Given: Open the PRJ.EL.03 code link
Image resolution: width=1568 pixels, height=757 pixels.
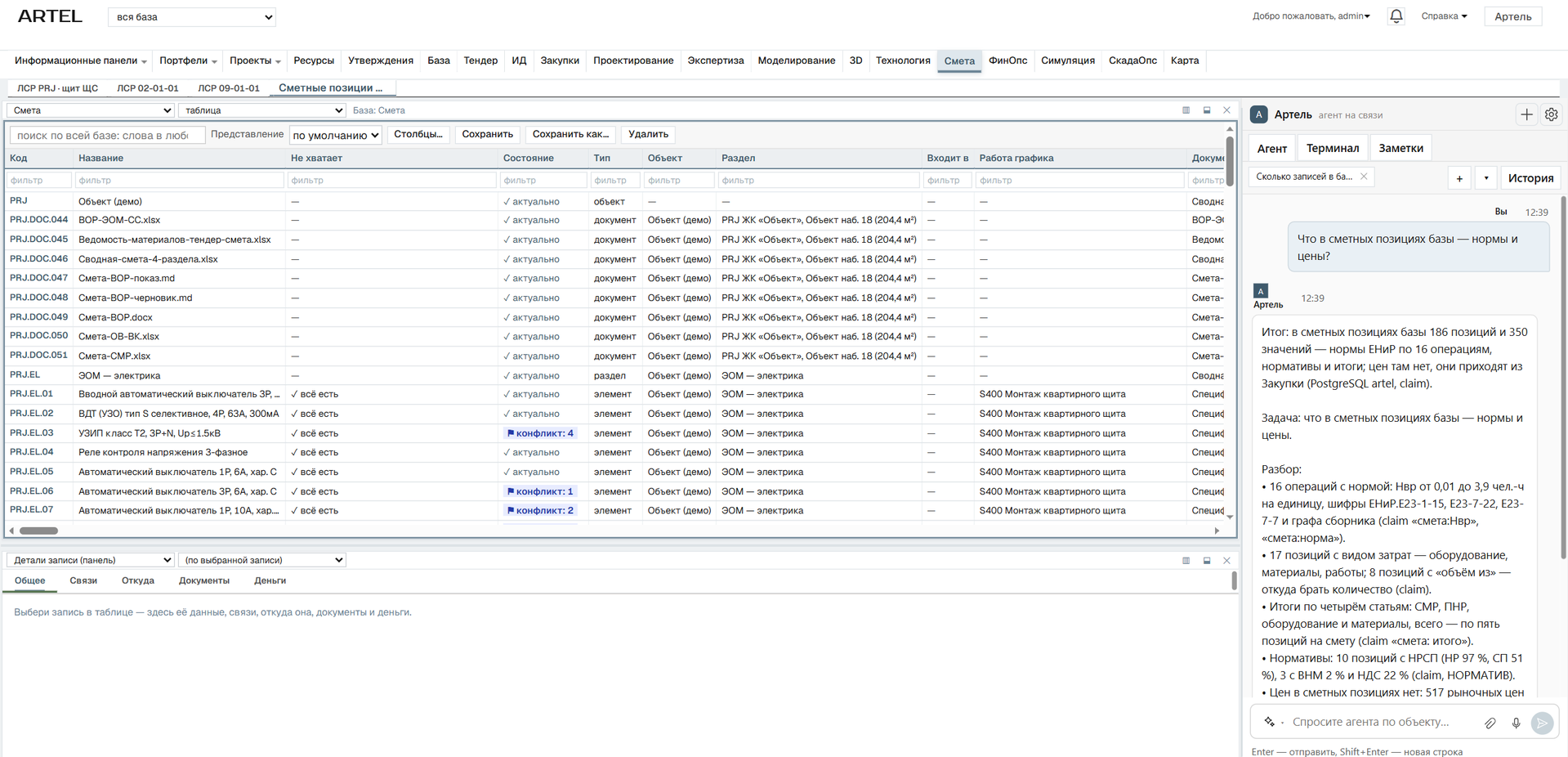Looking at the screenshot, I should coord(31,432).
